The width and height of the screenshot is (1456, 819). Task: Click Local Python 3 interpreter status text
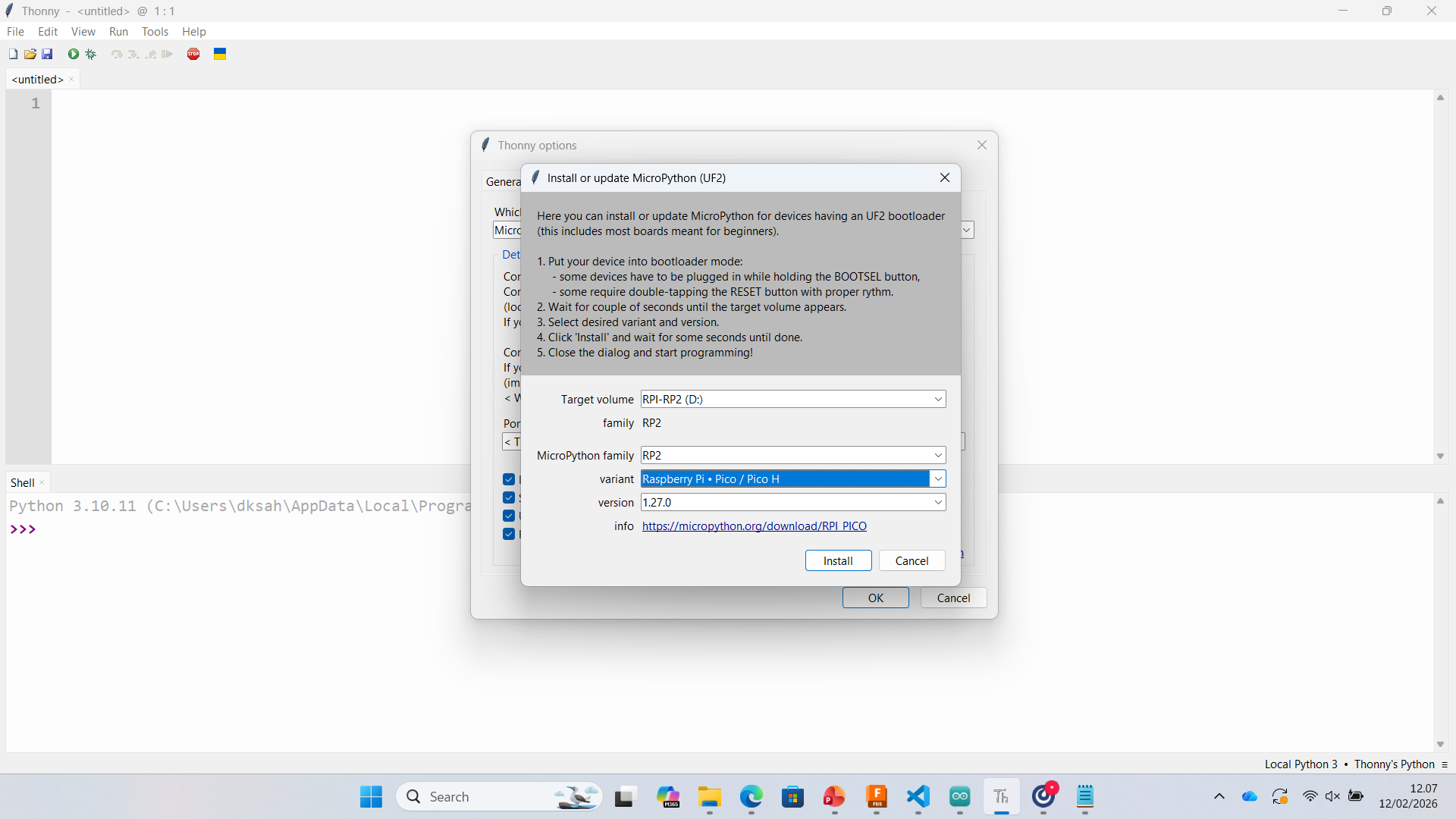pos(1301,764)
